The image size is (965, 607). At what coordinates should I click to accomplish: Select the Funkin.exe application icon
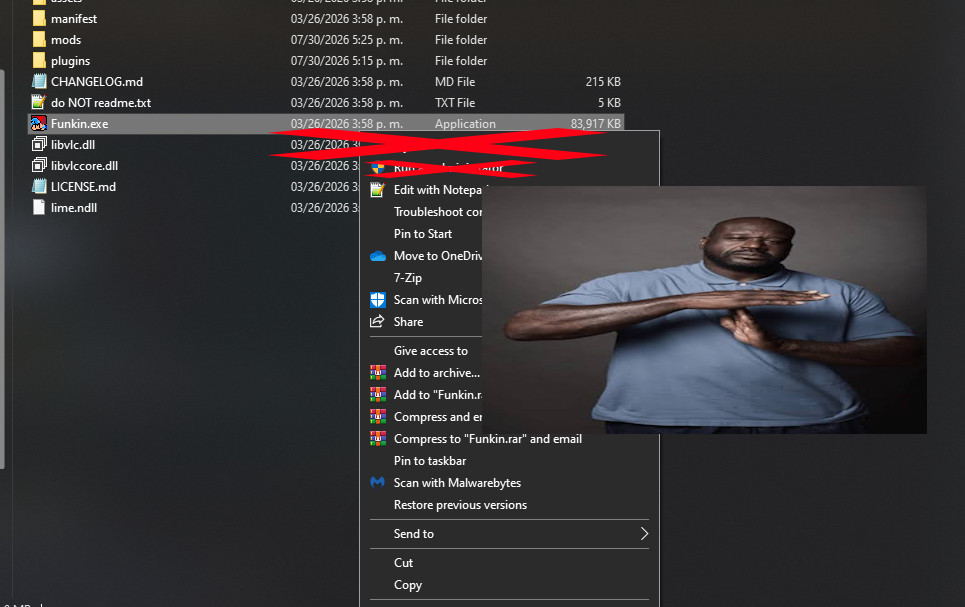pos(39,124)
